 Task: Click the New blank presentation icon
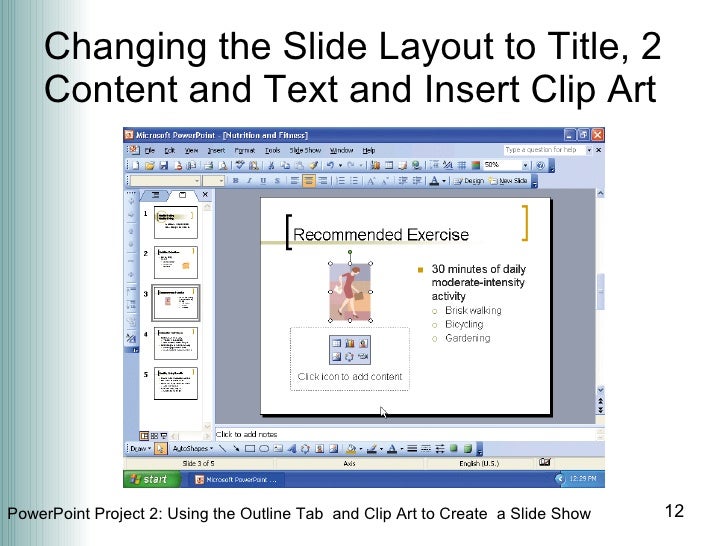pyautogui.click(x=135, y=165)
